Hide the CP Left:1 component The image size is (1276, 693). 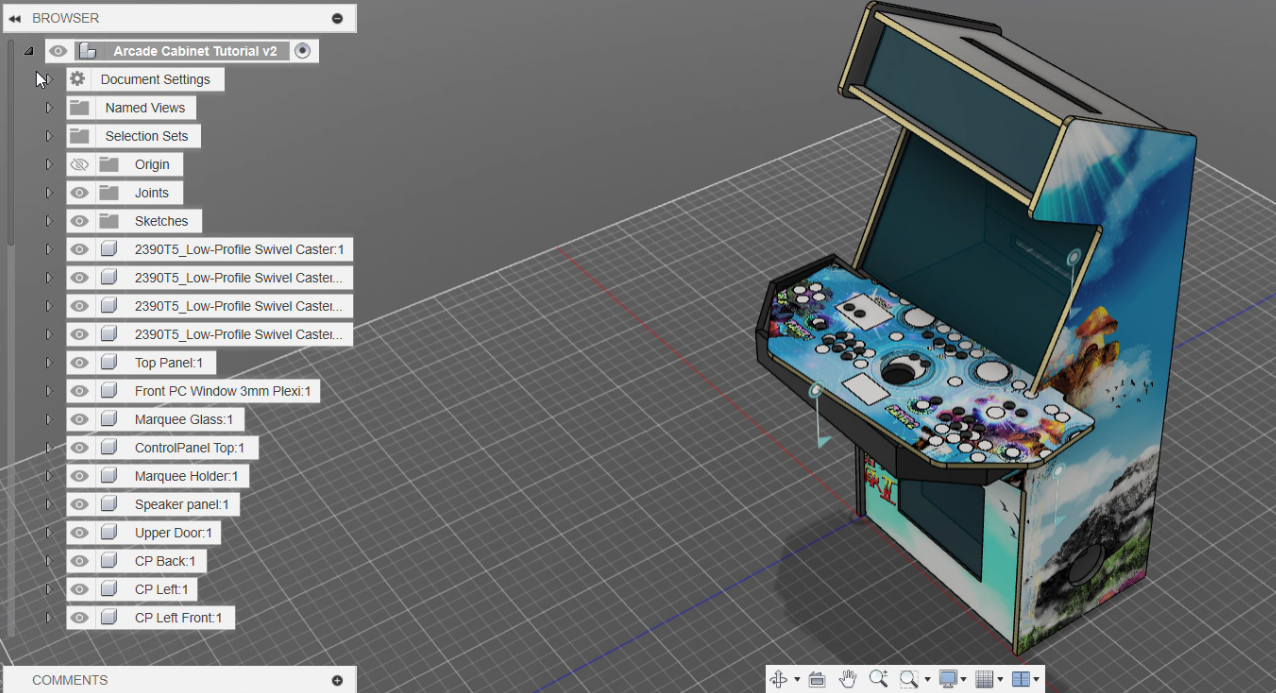pyautogui.click(x=80, y=589)
